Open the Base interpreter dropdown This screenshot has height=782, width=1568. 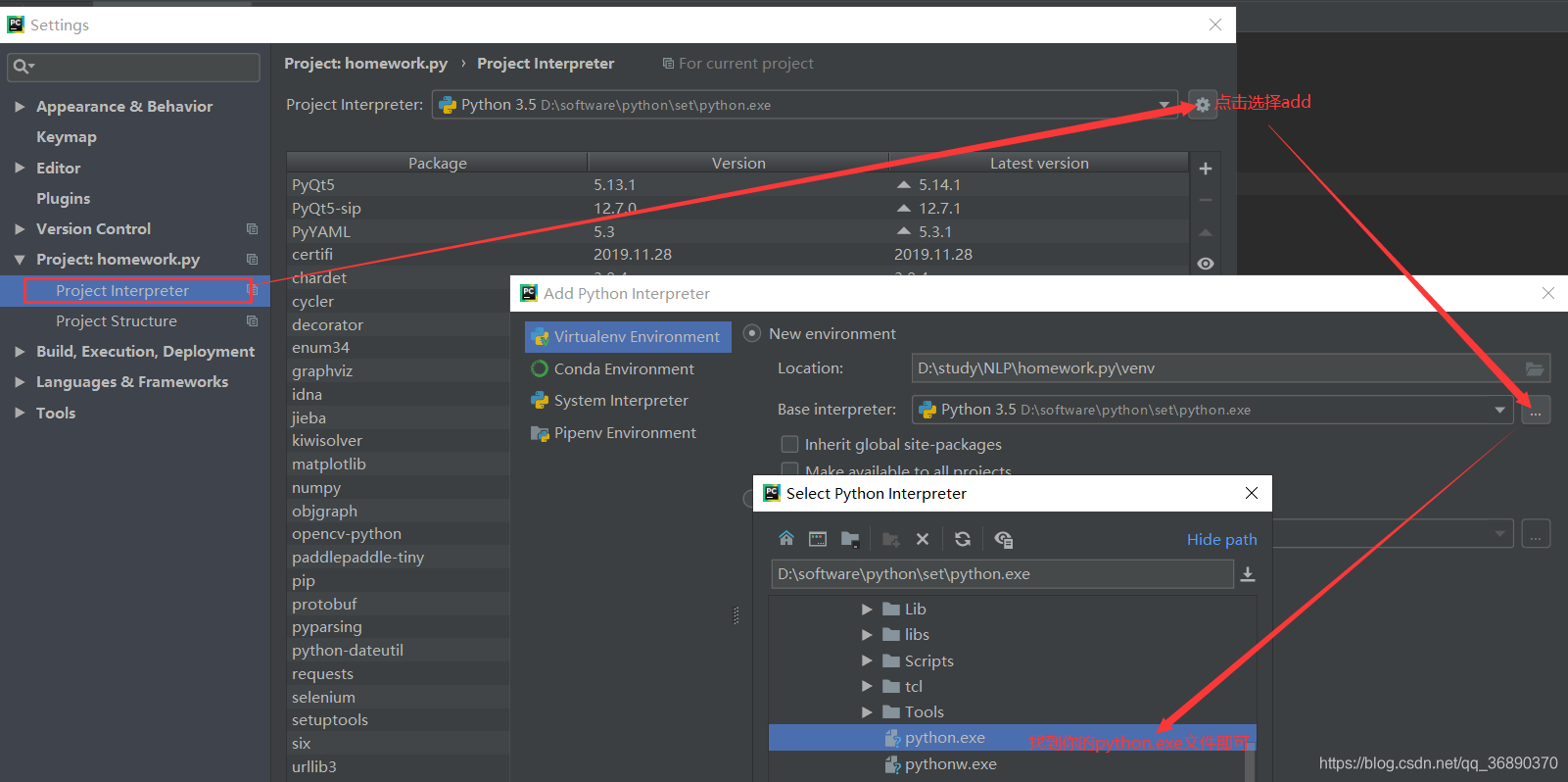[x=1499, y=410]
